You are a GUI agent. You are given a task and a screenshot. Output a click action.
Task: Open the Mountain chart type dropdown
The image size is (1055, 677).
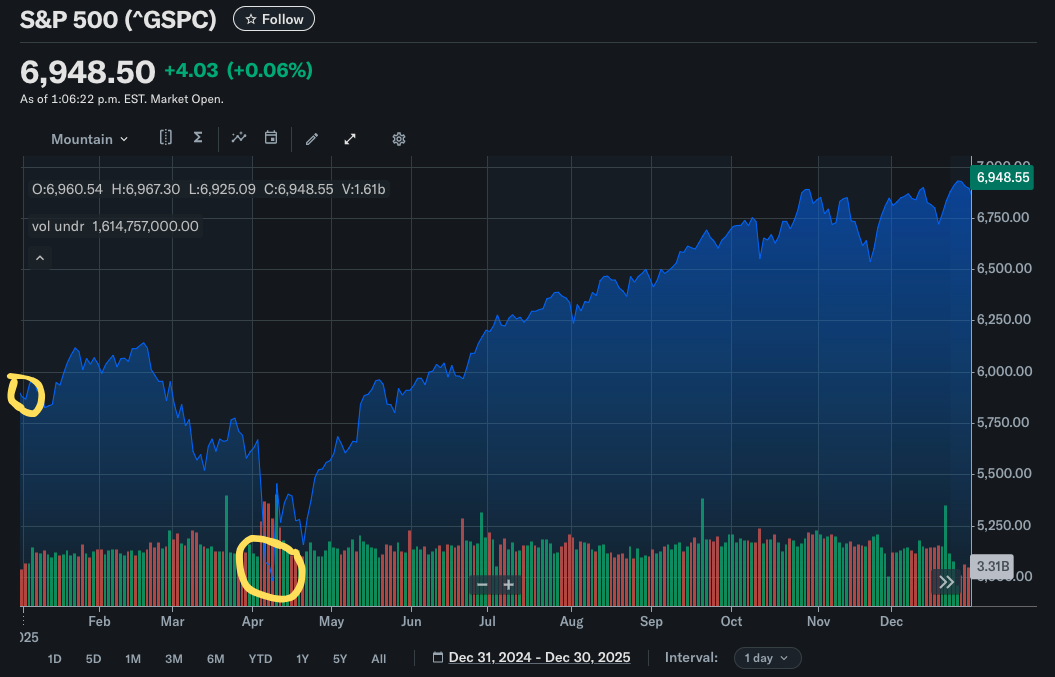pyautogui.click(x=89, y=139)
